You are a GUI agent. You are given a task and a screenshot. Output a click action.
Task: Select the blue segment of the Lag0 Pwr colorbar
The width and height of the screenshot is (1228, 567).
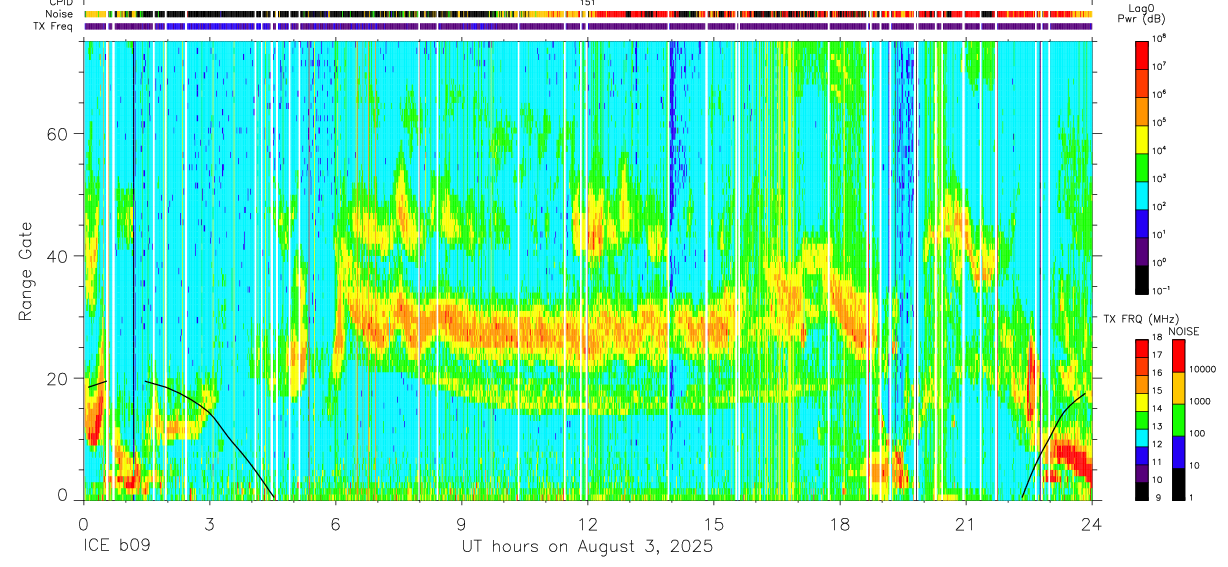(x=1142, y=222)
